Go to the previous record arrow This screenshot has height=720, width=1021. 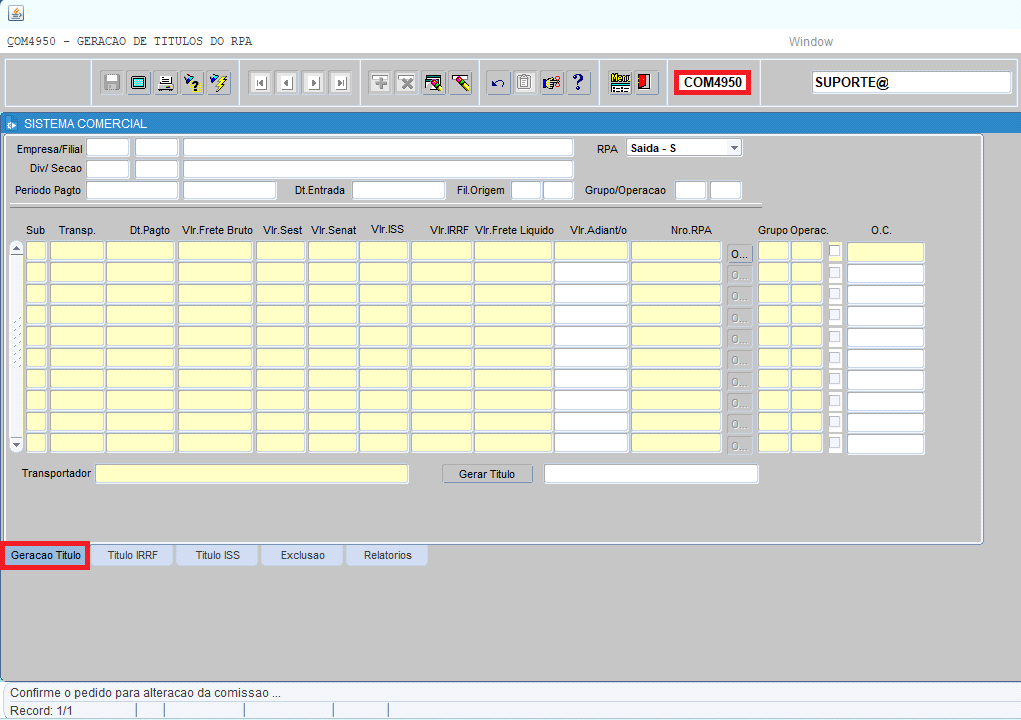[287, 83]
